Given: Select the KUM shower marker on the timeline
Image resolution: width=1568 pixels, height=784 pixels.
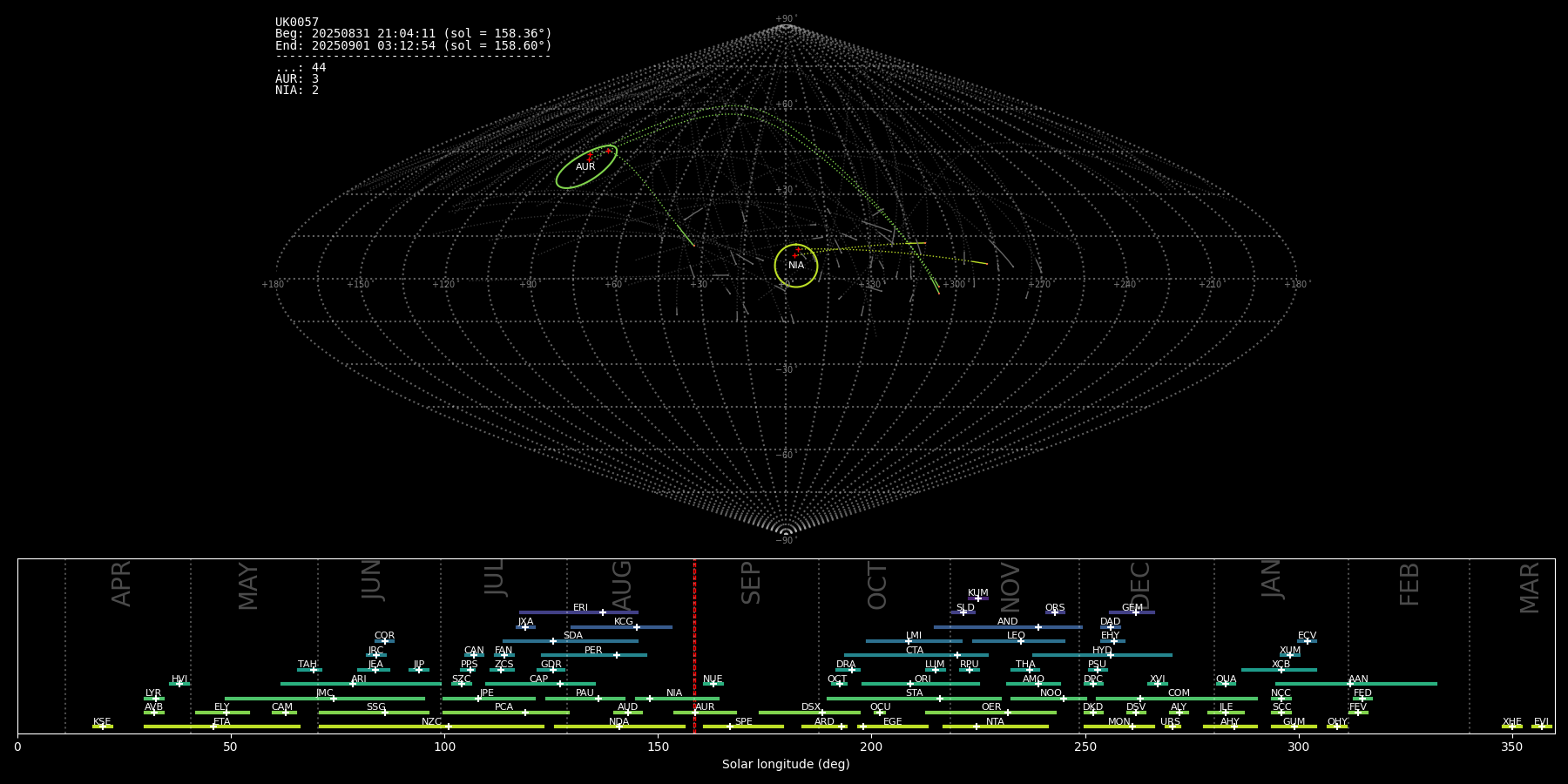Looking at the screenshot, I should (978, 598).
